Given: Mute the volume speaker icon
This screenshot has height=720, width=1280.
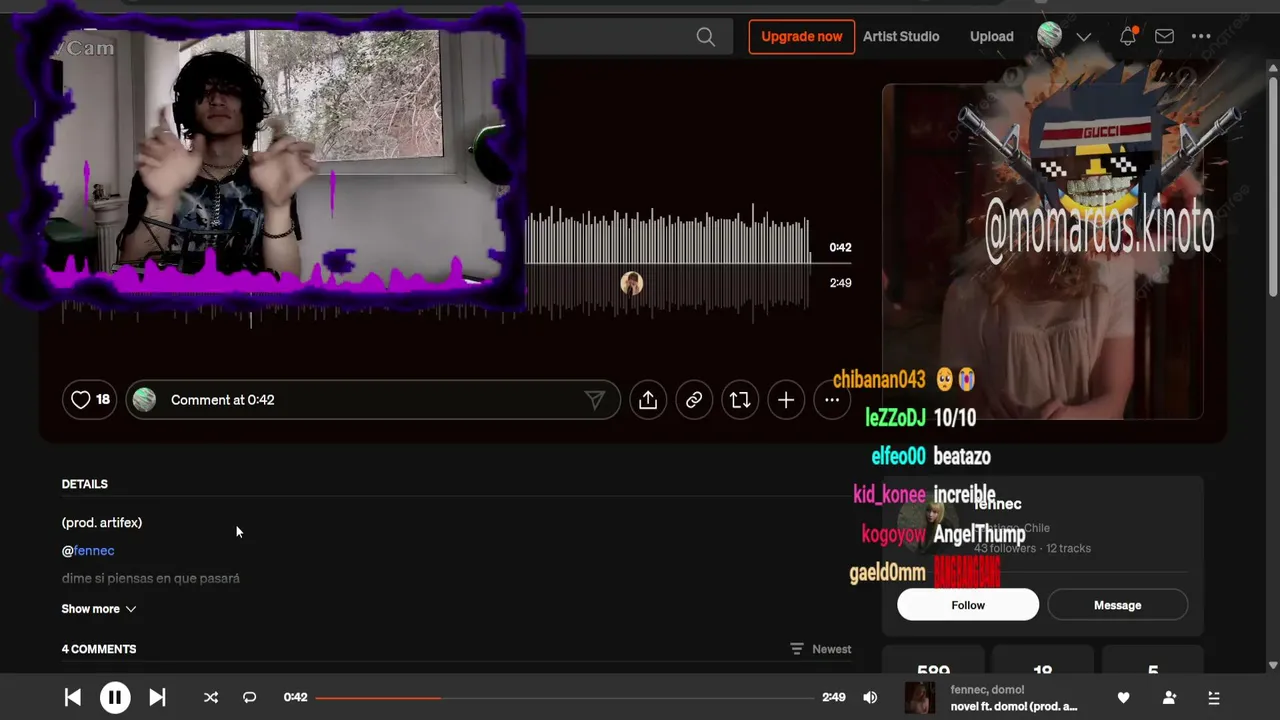Looking at the screenshot, I should (870, 698).
